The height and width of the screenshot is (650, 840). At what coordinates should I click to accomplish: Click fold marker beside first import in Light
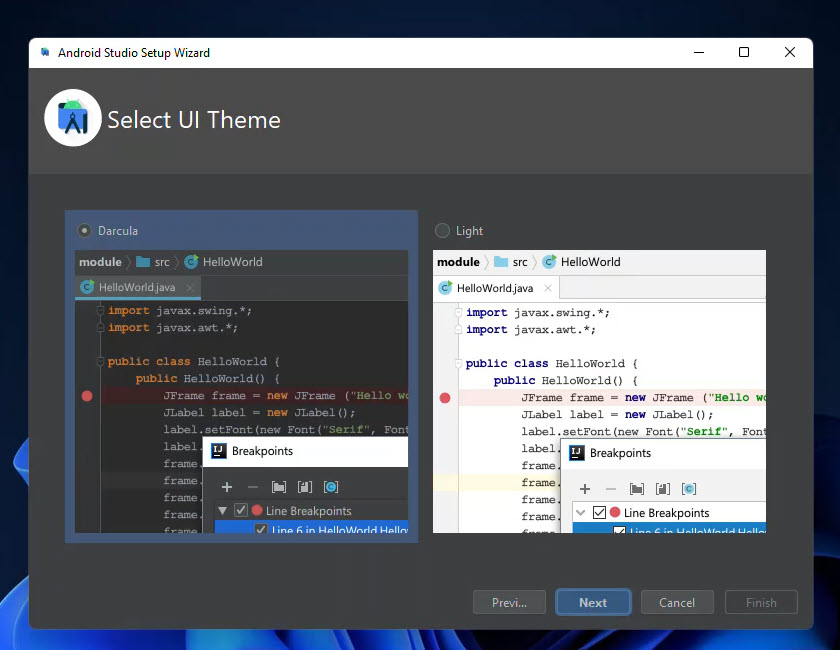pos(458,312)
